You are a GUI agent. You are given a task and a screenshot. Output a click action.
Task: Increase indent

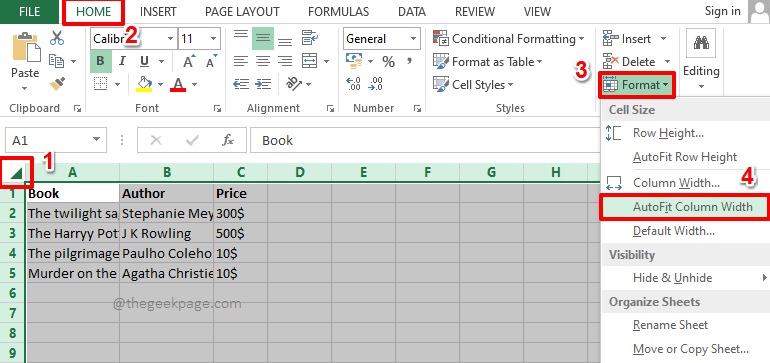(x=264, y=84)
